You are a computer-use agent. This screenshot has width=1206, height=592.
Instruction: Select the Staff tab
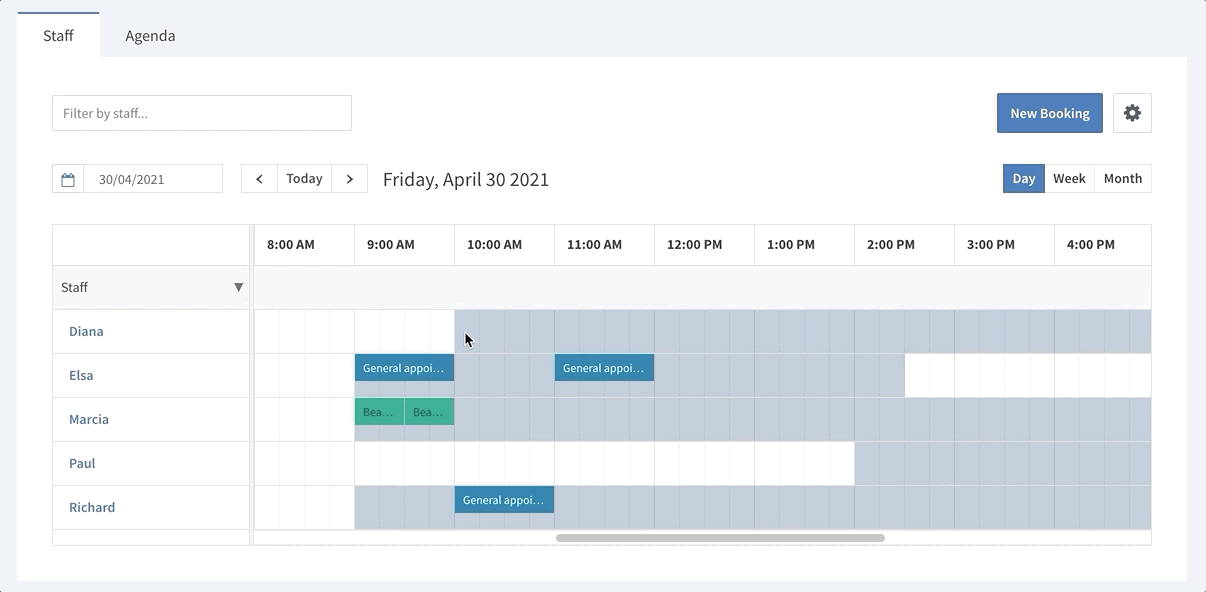pyautogui.click(x=58, y=36)
